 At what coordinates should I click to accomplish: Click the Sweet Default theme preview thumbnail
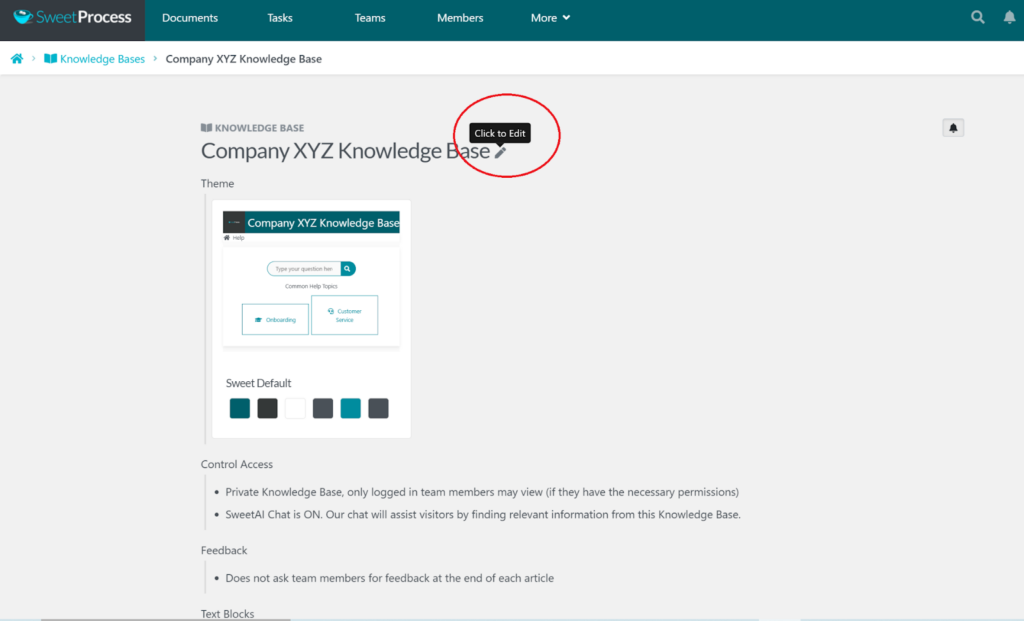tap(311, 279)
